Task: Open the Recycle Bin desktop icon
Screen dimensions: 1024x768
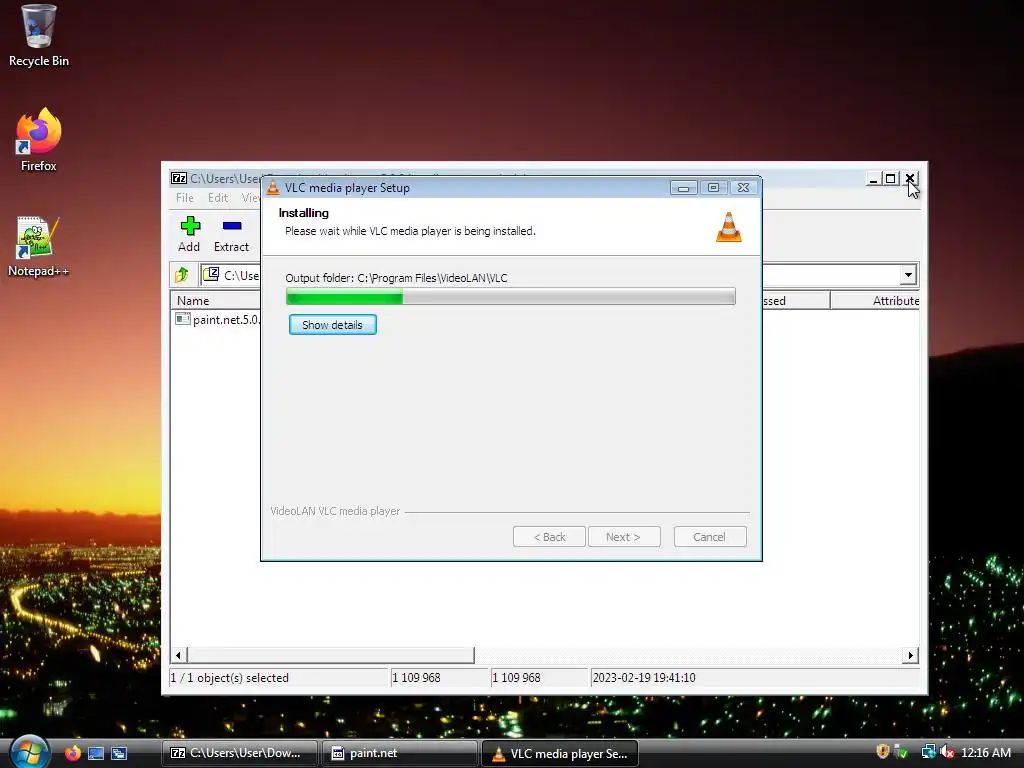Action: coord(38,36)
